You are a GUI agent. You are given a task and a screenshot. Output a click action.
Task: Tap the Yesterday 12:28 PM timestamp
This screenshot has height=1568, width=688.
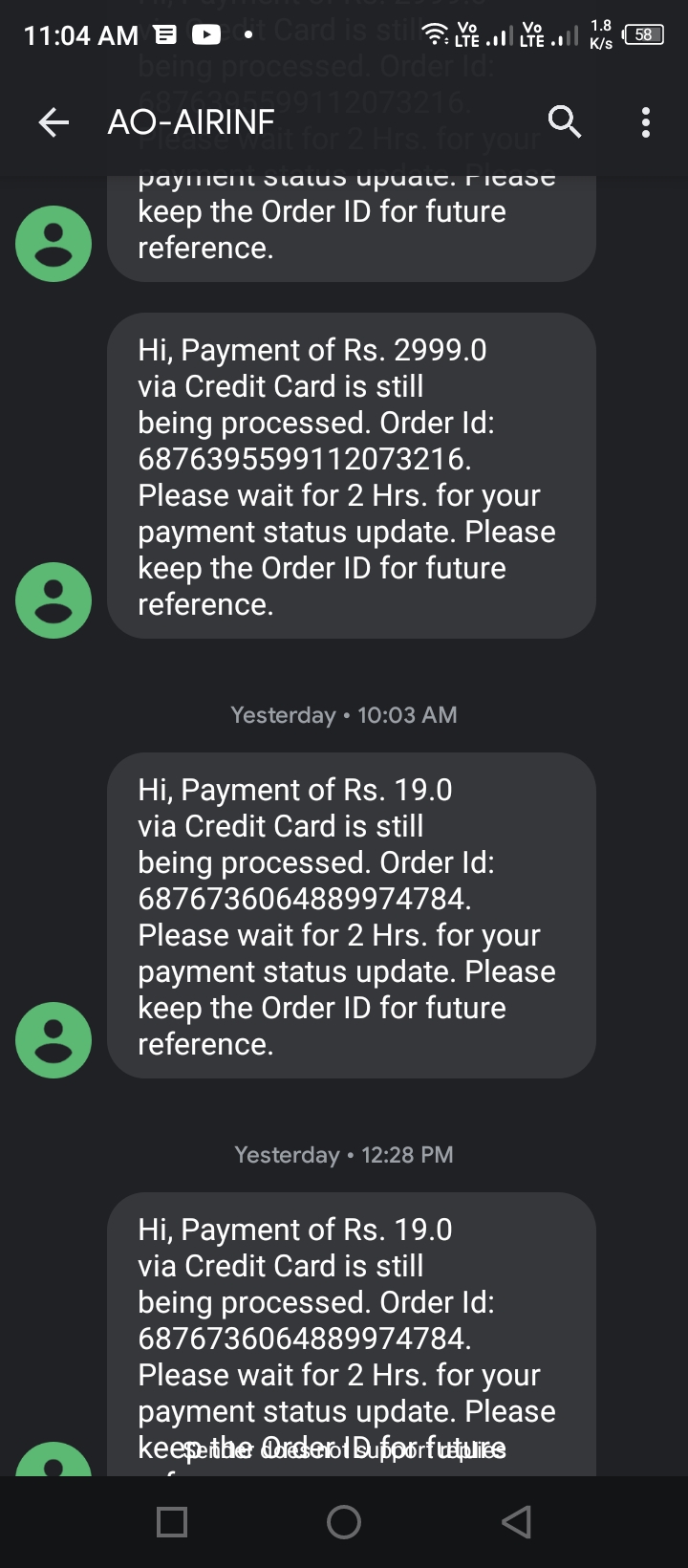[x=344, y=1155]
